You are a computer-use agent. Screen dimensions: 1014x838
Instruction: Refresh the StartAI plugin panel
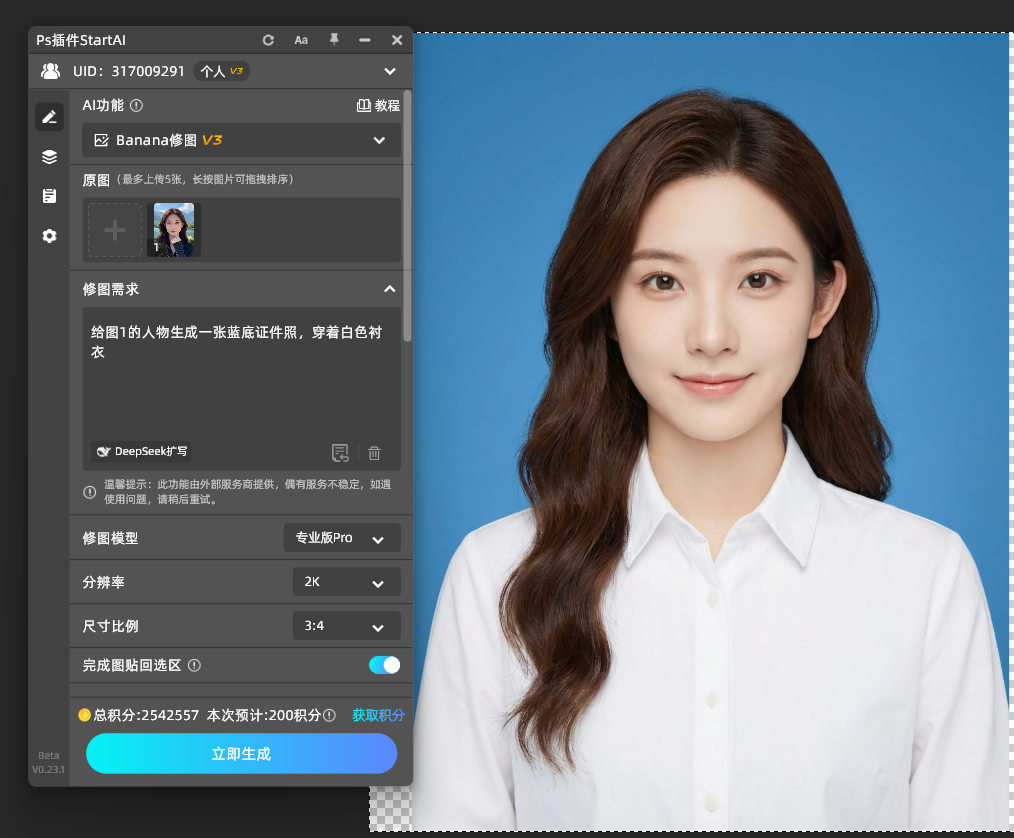coord(268,40)
